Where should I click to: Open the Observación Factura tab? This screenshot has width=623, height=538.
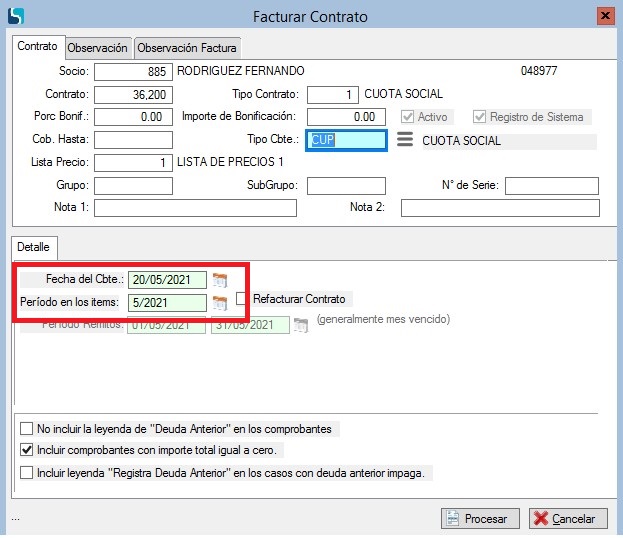click(188, 48)
